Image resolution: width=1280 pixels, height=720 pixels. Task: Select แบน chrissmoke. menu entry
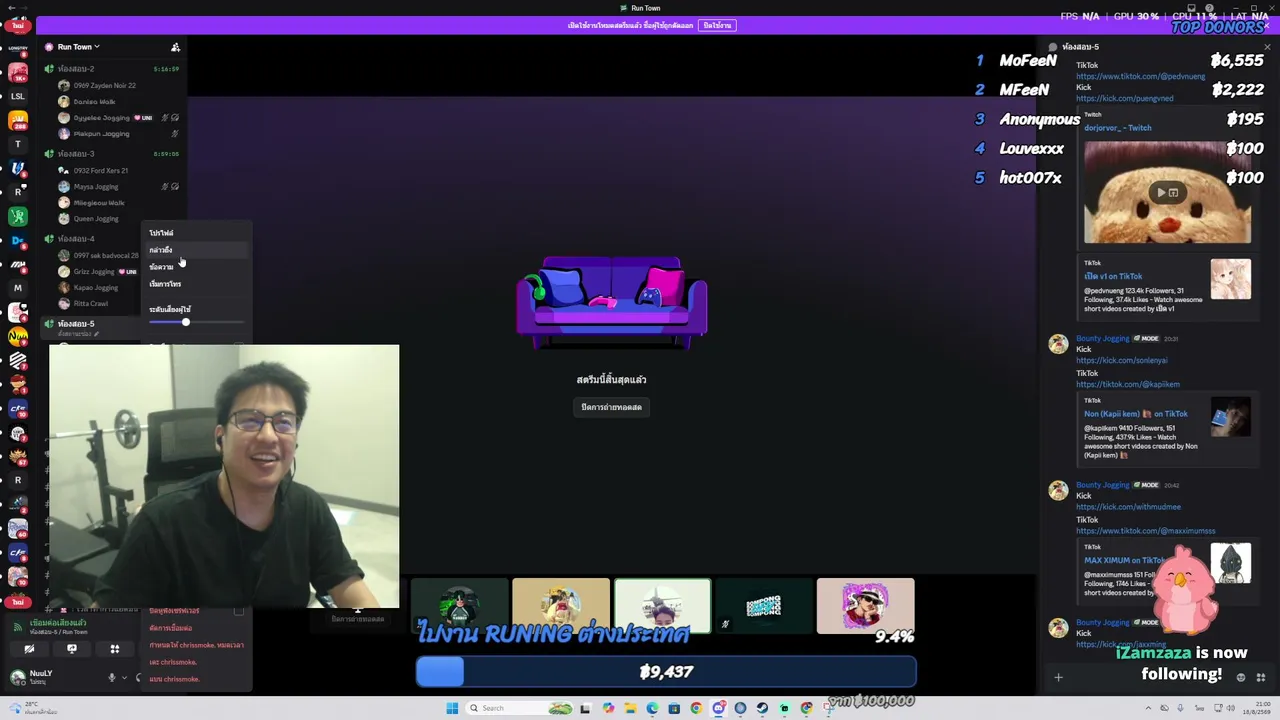pyautogui.click(x=196, y=679)
